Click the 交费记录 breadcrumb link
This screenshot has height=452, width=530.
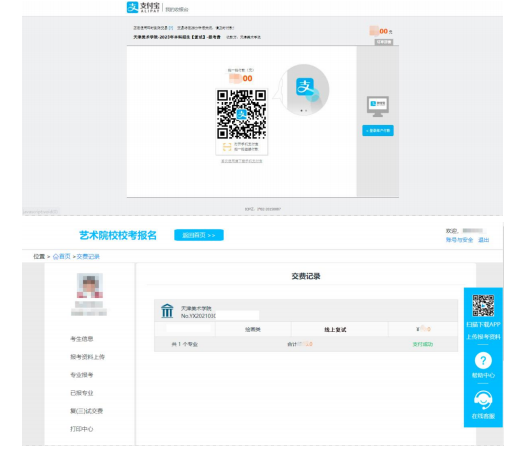(x=88, y=257)
